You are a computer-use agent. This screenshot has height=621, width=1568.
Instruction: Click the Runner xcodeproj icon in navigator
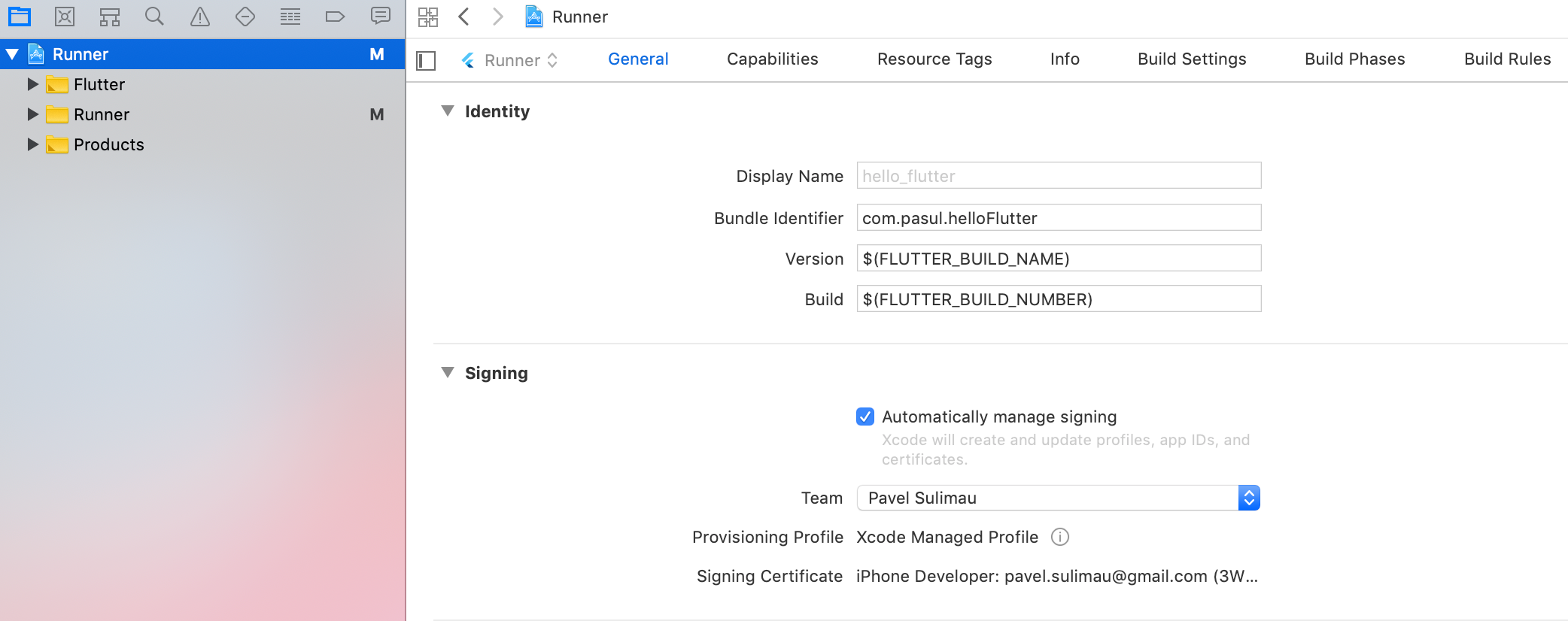(x=36, y=54)
